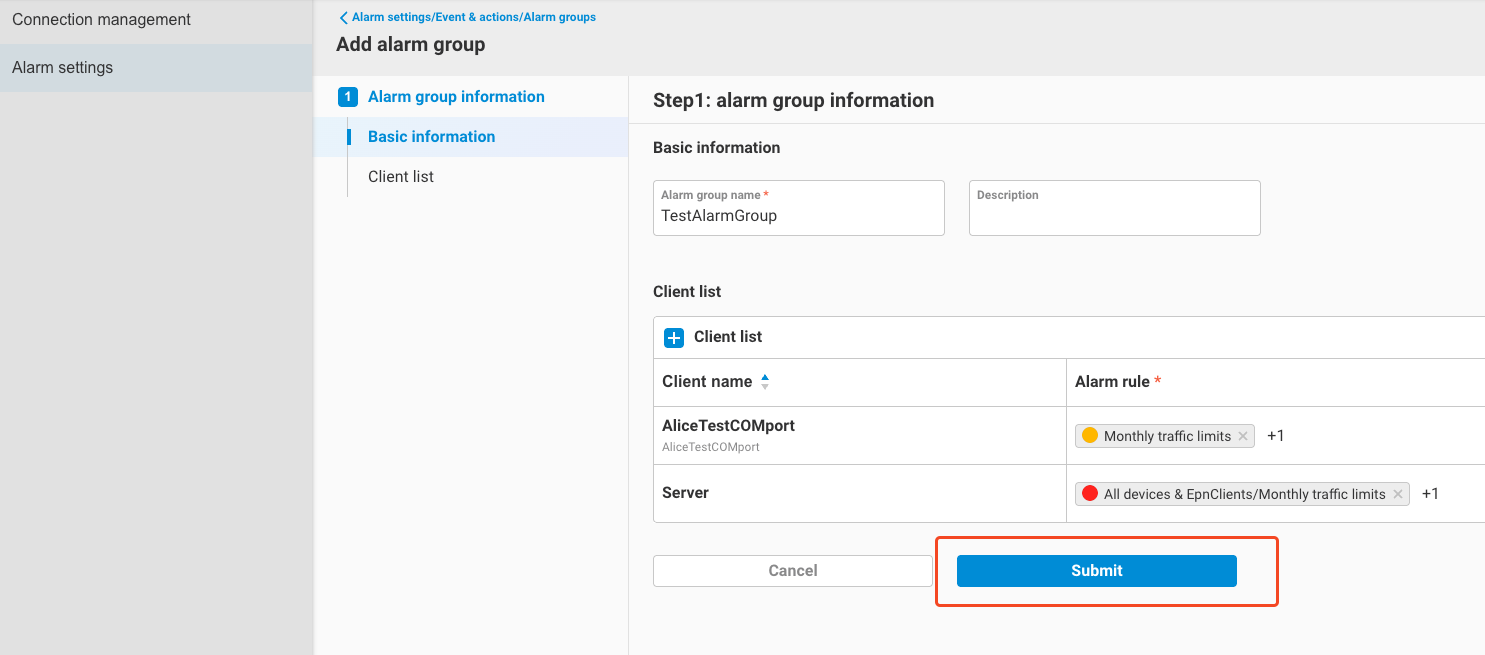Click the ascending sort arrow on Client name

point(764,377)
